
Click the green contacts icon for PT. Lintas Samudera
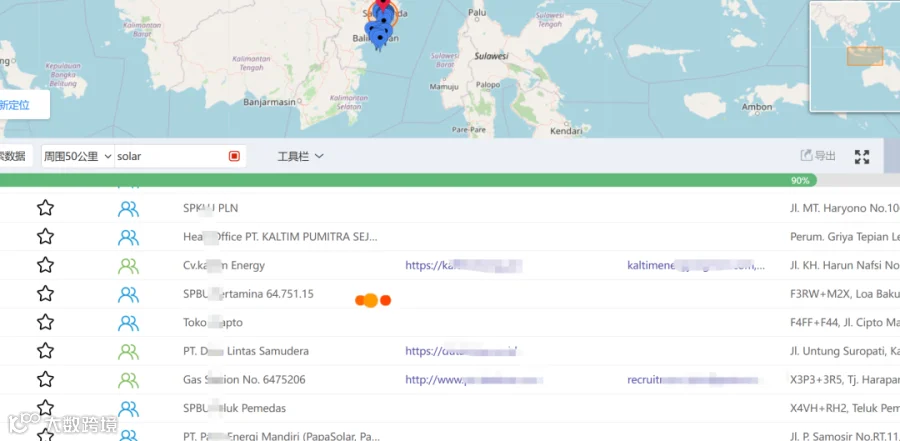click(128, 351)
